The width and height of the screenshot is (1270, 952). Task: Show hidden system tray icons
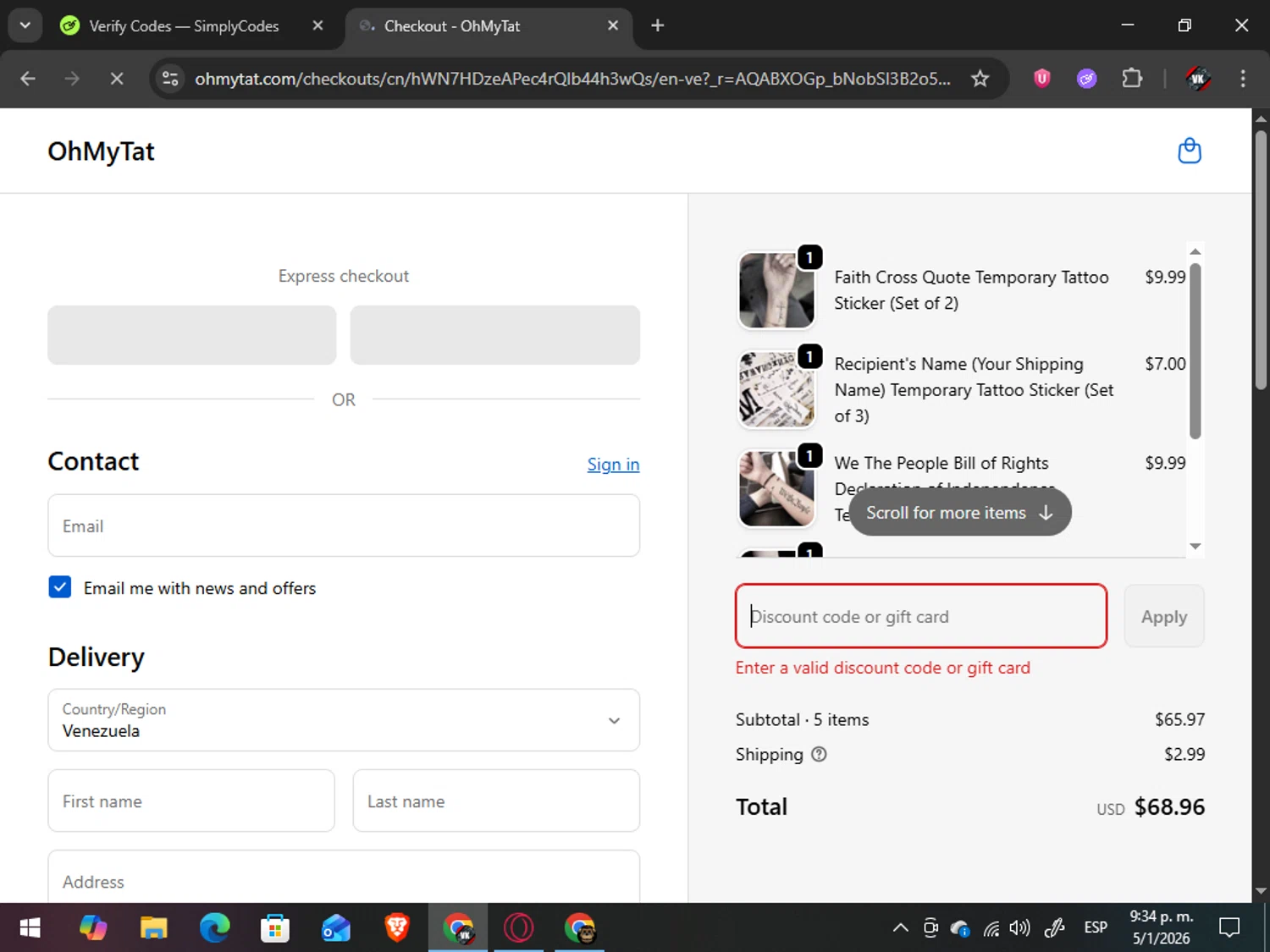tap(901, 928)
